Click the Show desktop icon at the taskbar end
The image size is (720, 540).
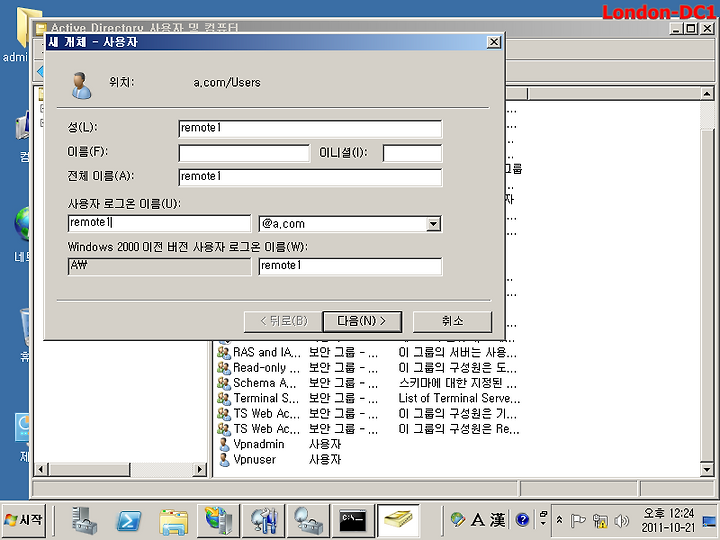pos(710,521)
